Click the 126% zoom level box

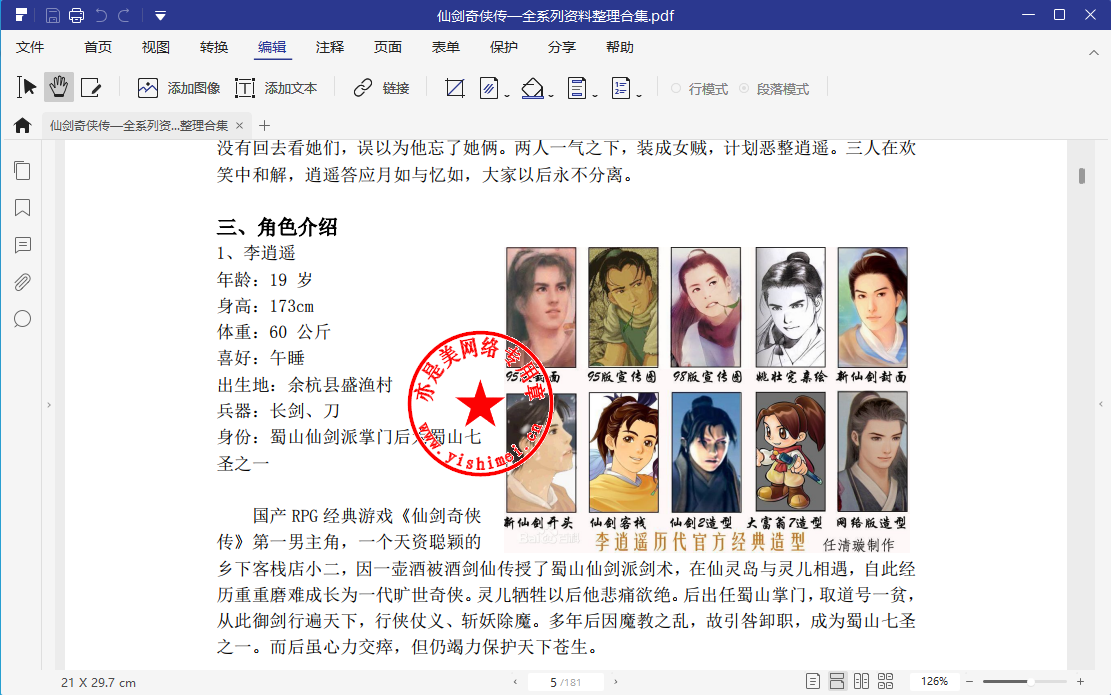pyautogui.click(x=934, y=682)
